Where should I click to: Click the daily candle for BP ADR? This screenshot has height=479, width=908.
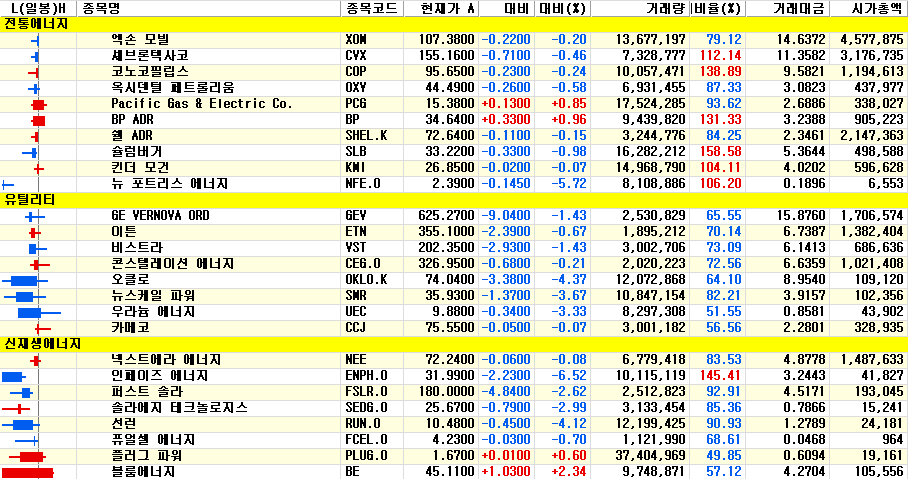point(38,120)
